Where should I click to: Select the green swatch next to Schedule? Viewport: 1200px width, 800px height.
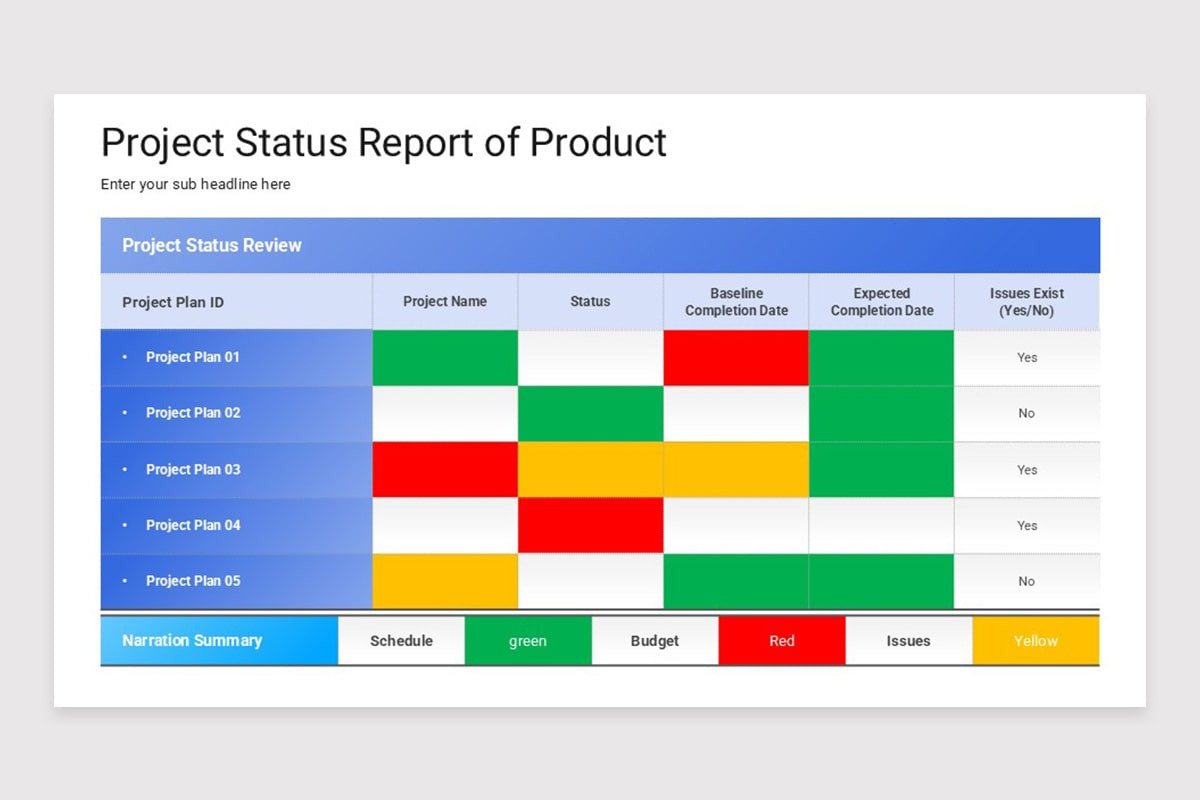tap(529, 641)
